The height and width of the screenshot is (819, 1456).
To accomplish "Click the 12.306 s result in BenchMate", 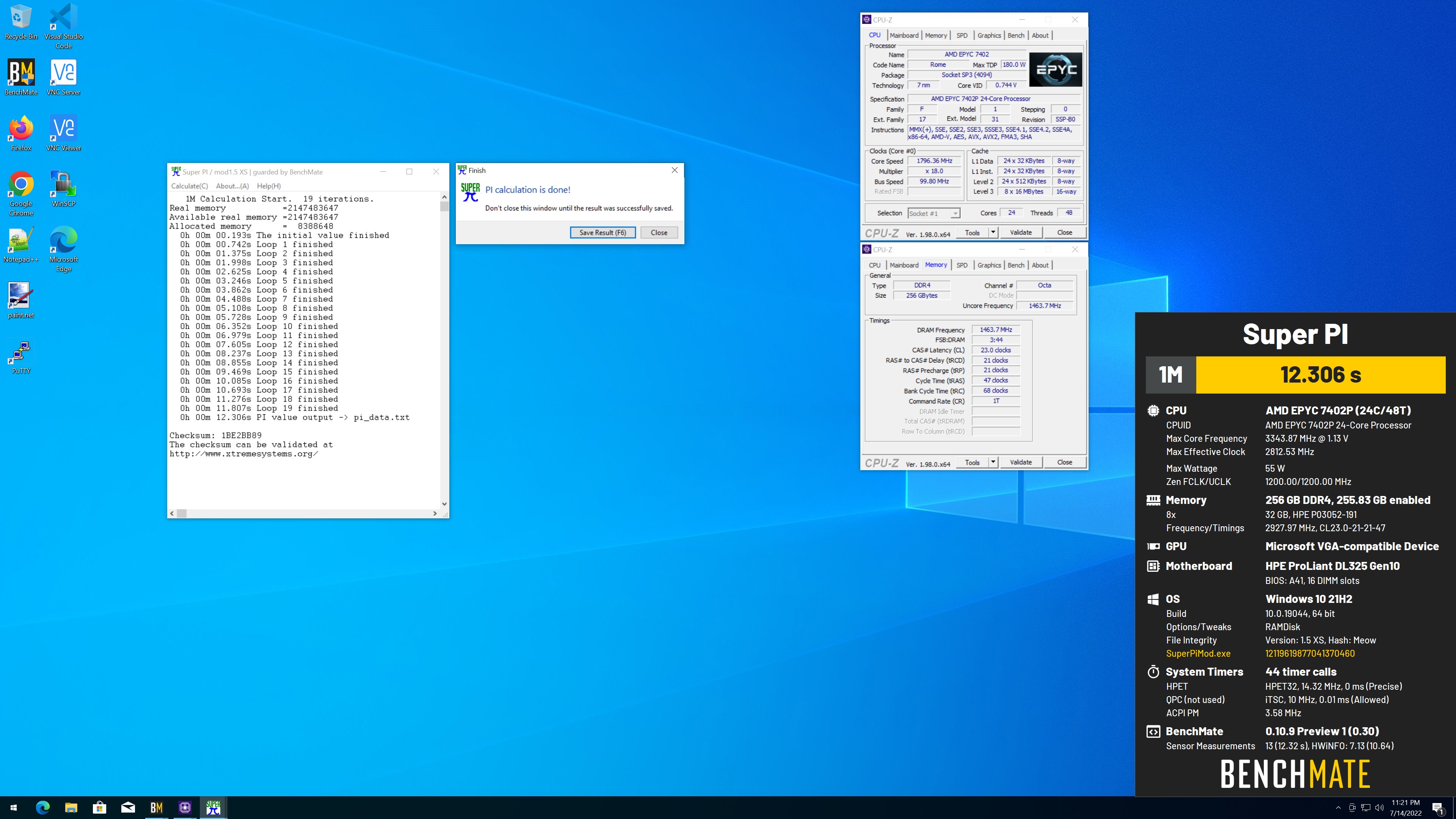I will pos(1320,375).
